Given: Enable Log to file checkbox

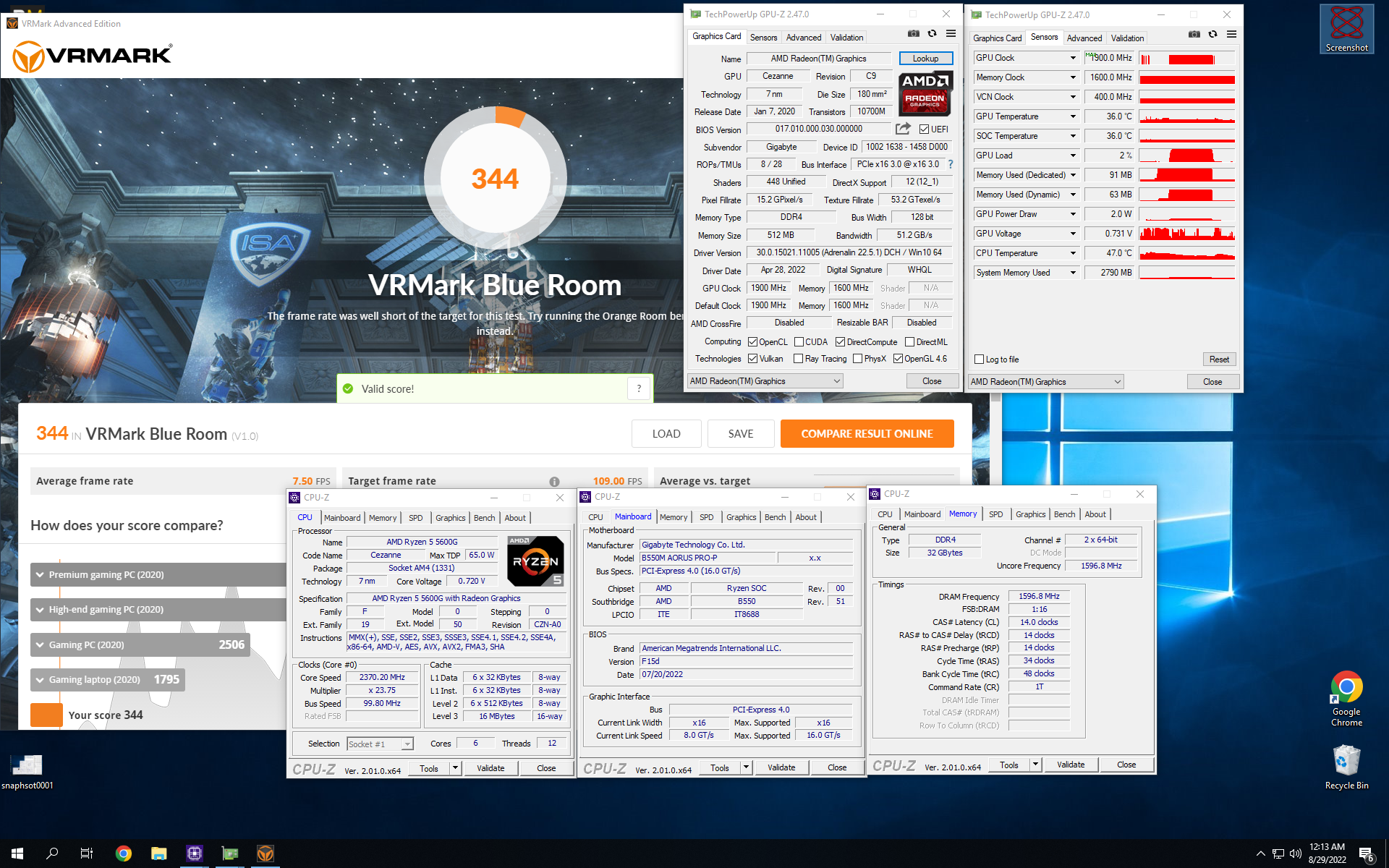Looking at the screenshot, I should [979, 359].
